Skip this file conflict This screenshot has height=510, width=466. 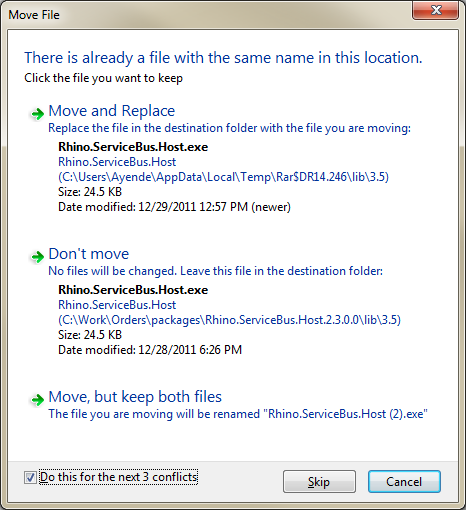point(319,482)
